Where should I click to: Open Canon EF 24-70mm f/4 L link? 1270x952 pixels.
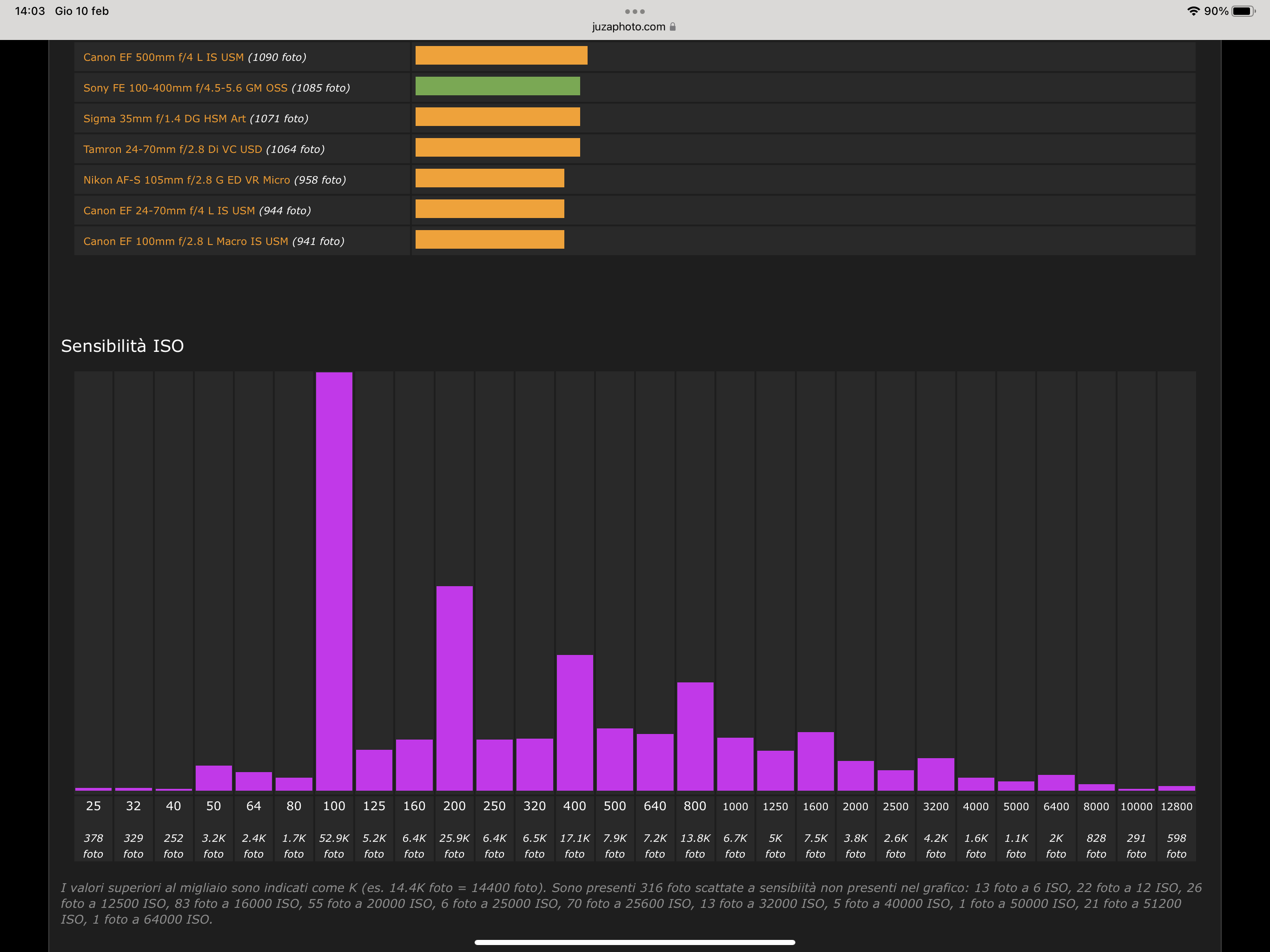pyautogui.click(x=169, y=211)
